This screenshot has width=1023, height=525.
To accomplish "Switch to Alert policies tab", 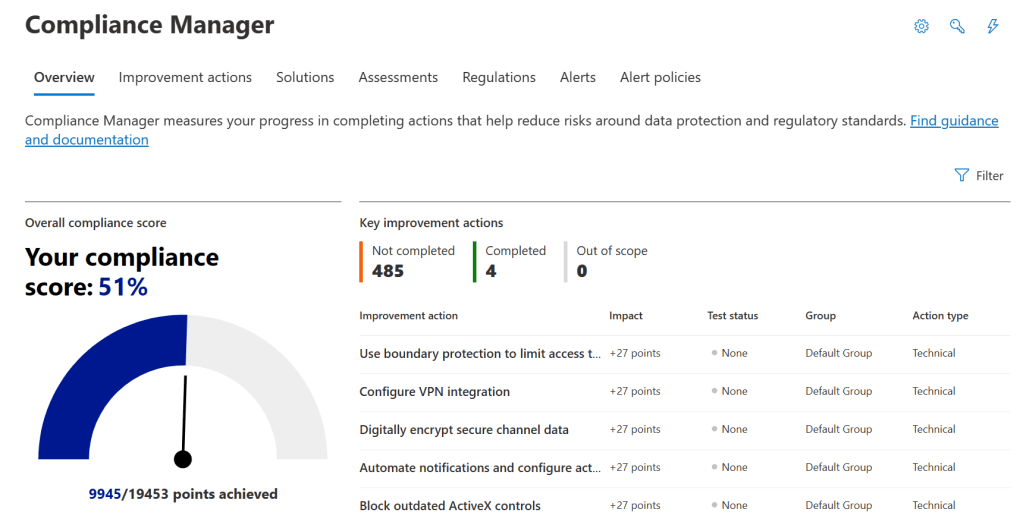I will 660,77.
